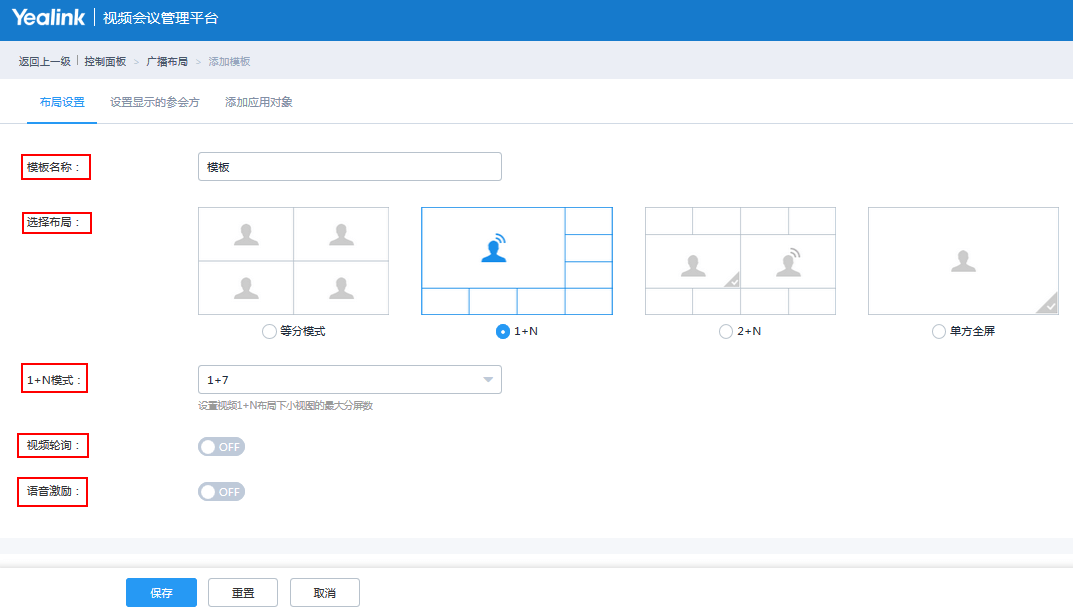Screen dimensions: 1073x607
Task: Switch to the 布局设置 tab
Action: click(62, 102)
